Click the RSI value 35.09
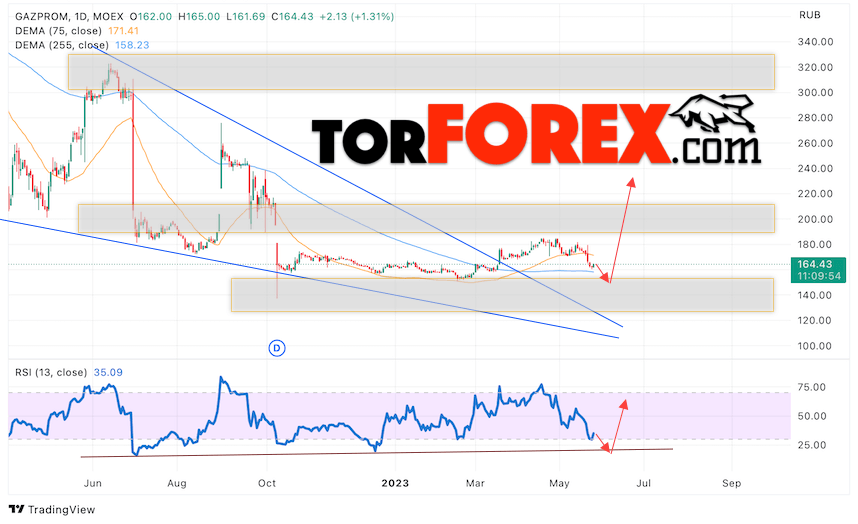Viewport: 858px width, 524px height. coord(108,372)
